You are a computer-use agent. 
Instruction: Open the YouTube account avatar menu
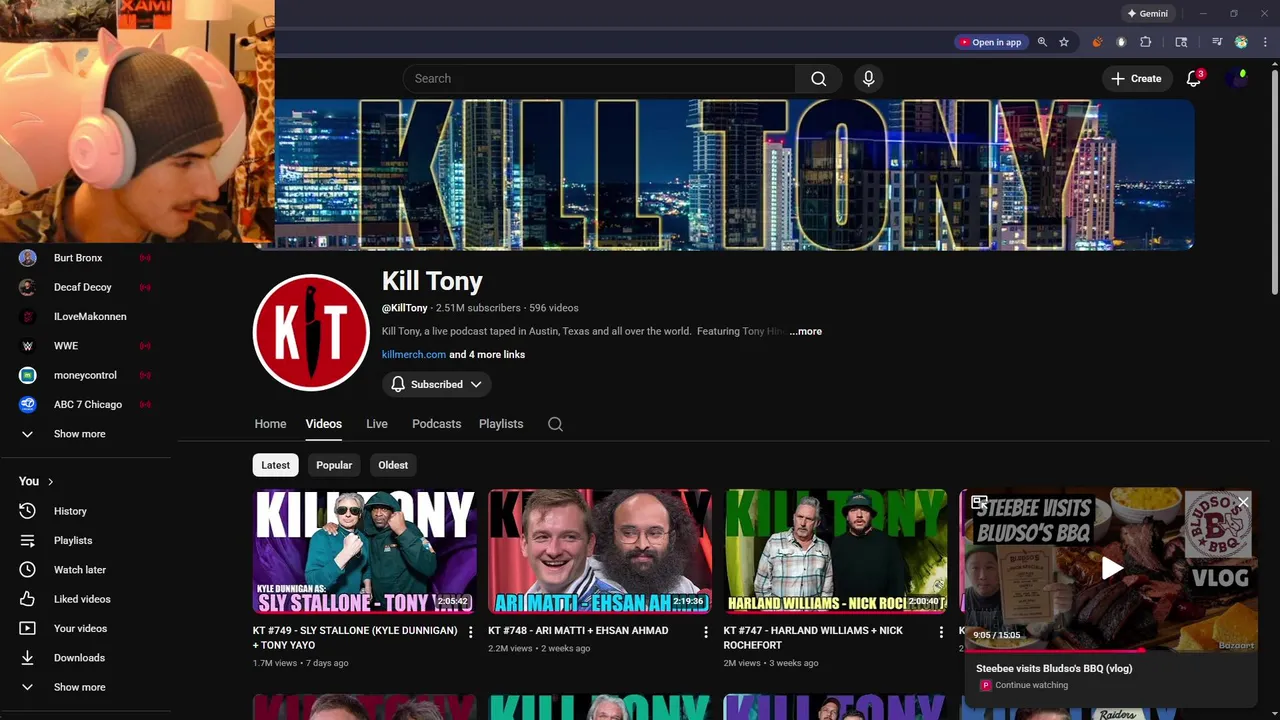click(1238, 78)
